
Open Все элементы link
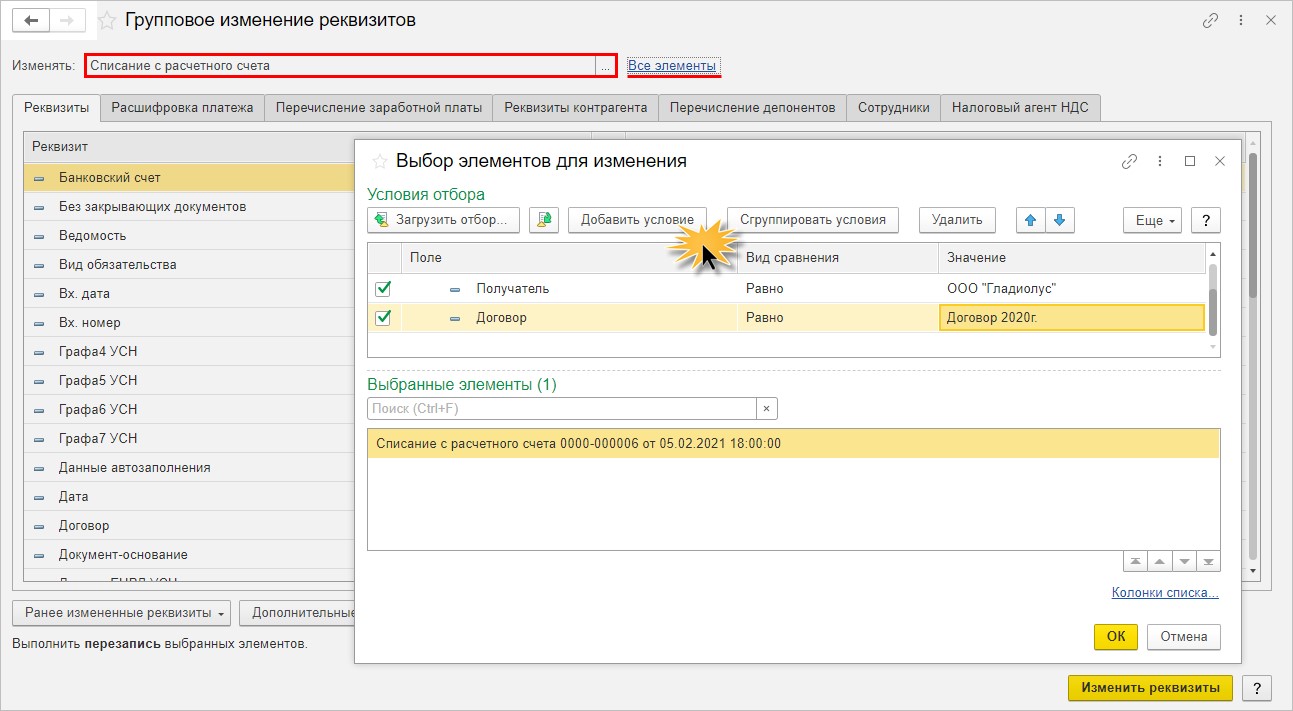pyautogui.click(x=672, y=66)
